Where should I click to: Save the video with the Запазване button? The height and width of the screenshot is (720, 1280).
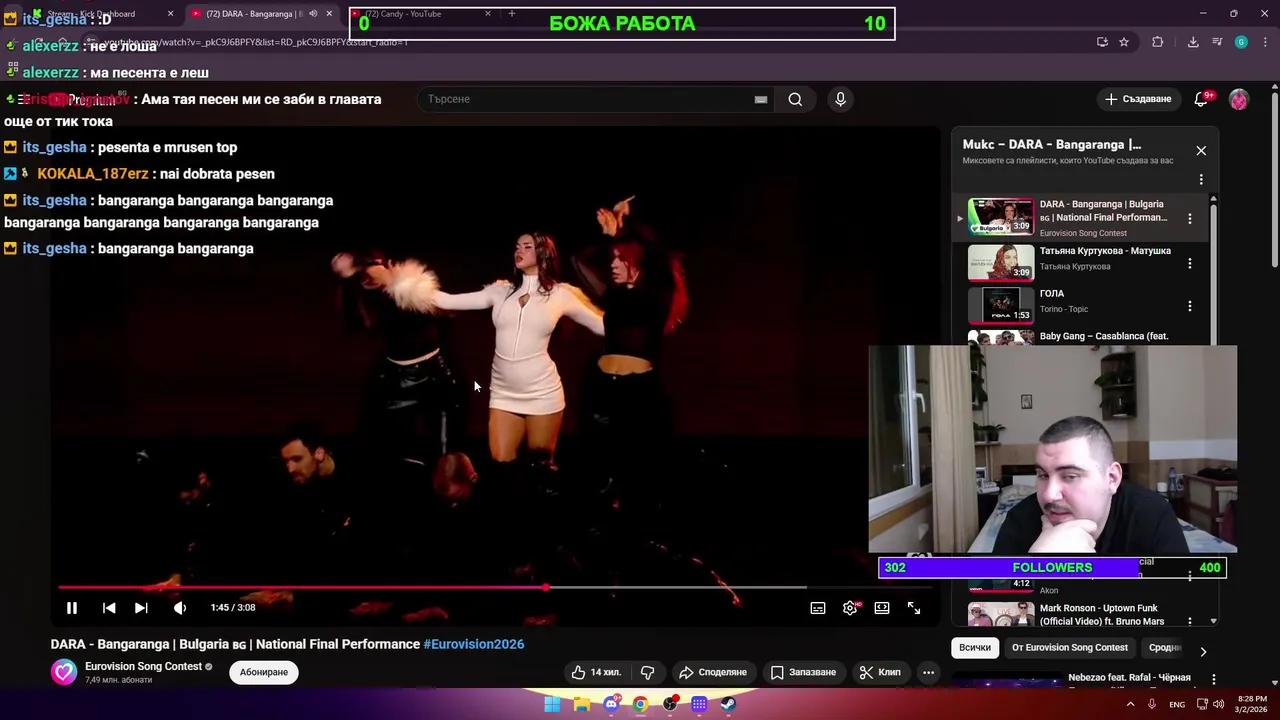(803, 672)
